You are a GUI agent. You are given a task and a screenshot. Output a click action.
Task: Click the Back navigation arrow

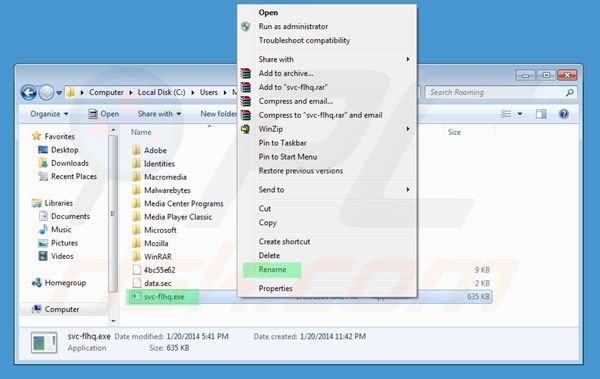(x=29, y=93)
